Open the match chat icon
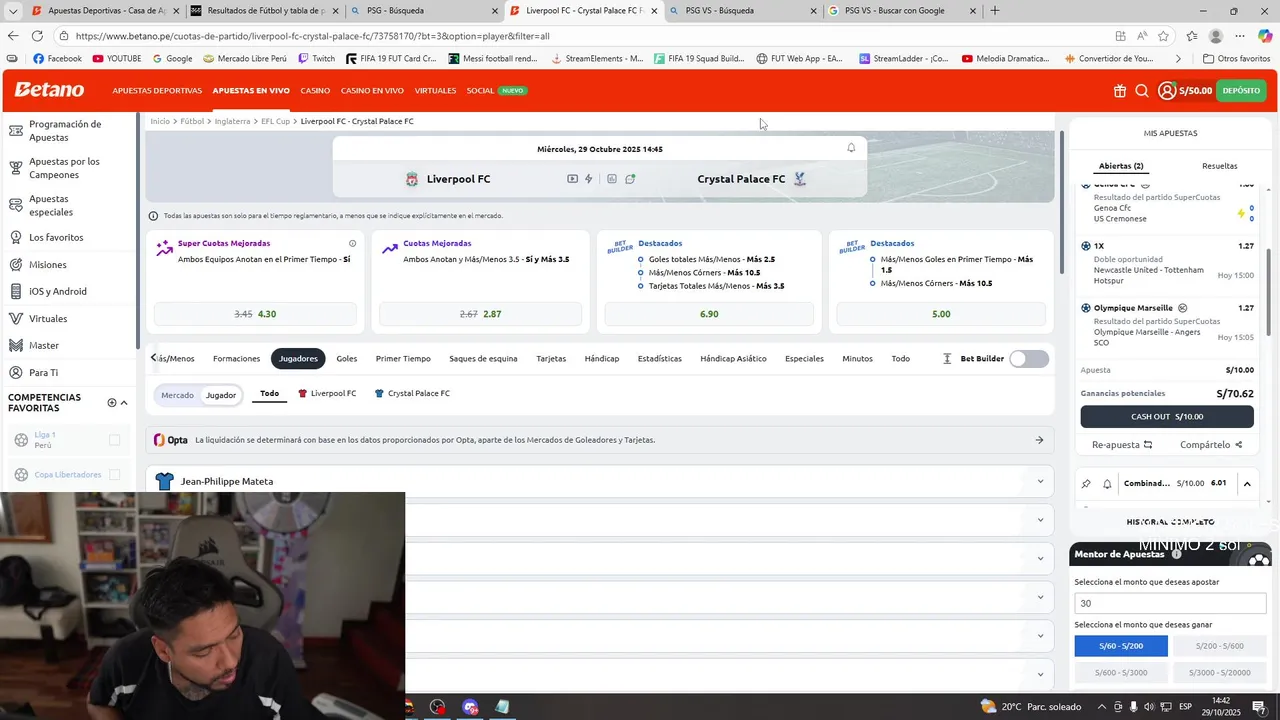The height and width of the screenshot is (720, 1280). click(630, 179)
